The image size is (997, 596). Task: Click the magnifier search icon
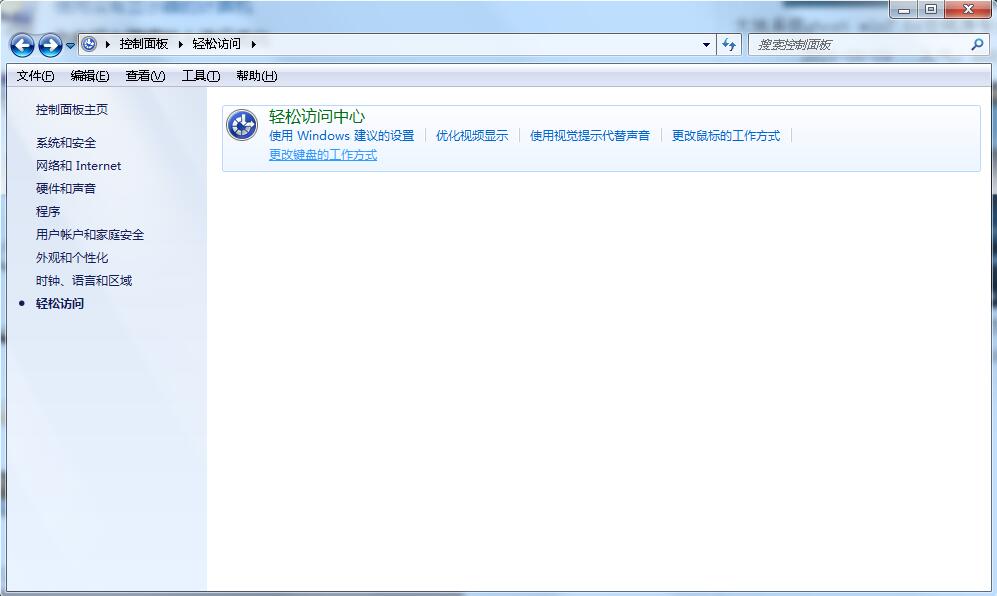[x=977, y=44]
